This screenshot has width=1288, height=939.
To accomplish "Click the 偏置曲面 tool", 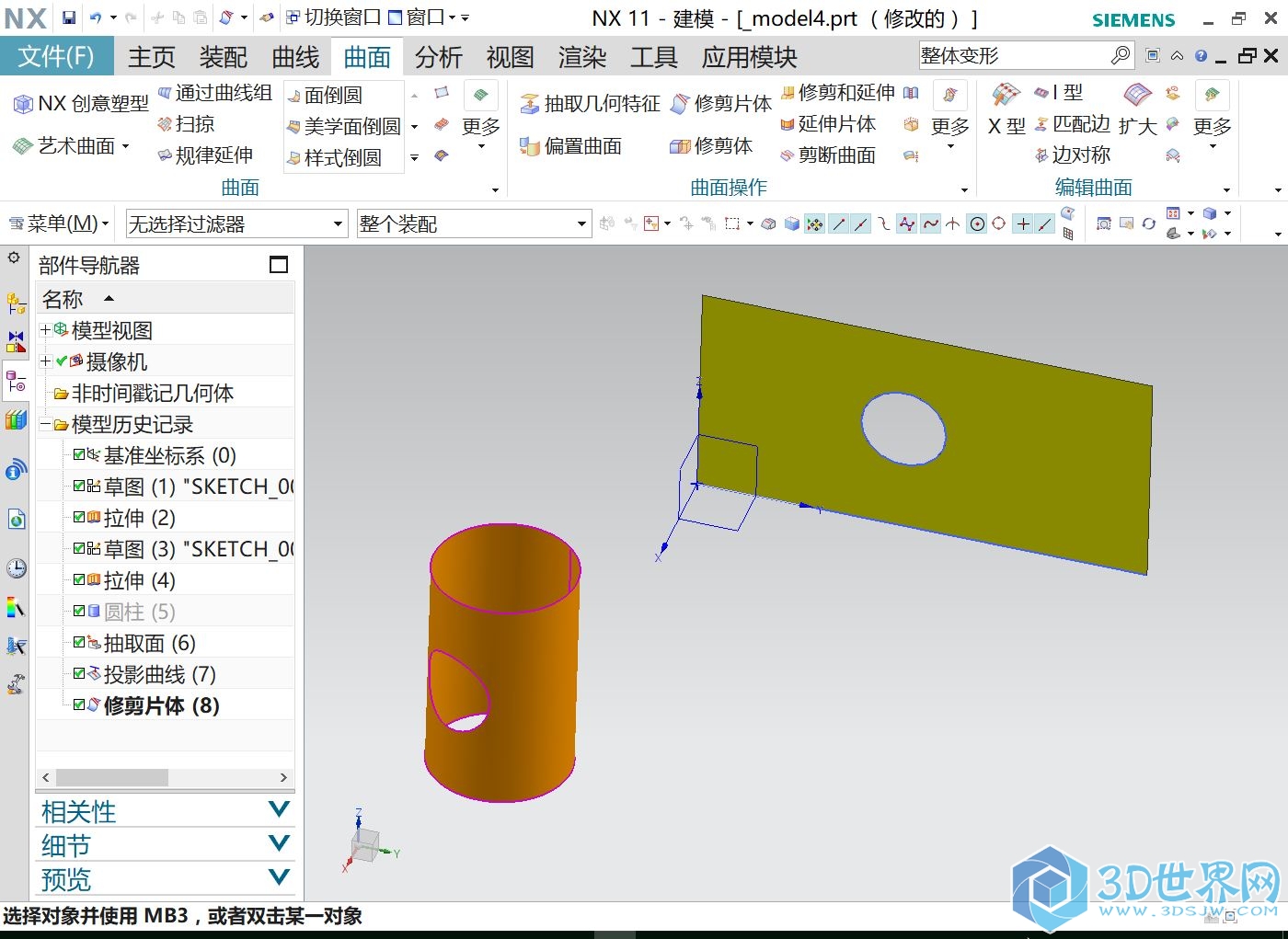I will (570, 145).
